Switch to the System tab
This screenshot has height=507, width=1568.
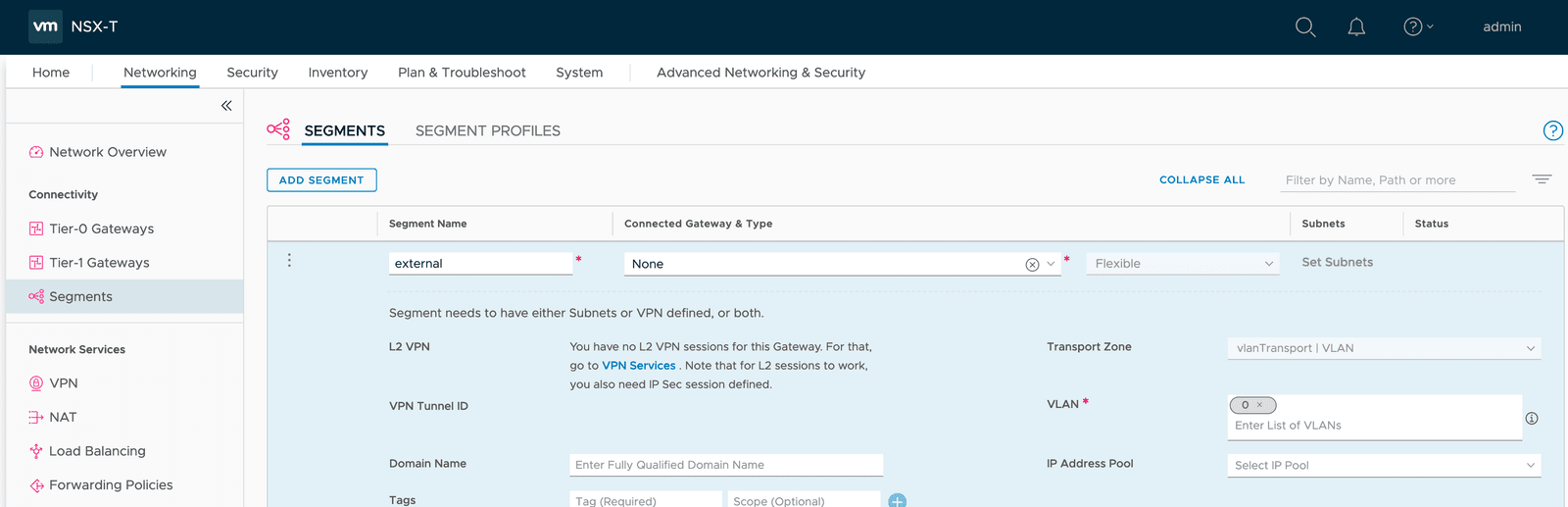point(579,73)
